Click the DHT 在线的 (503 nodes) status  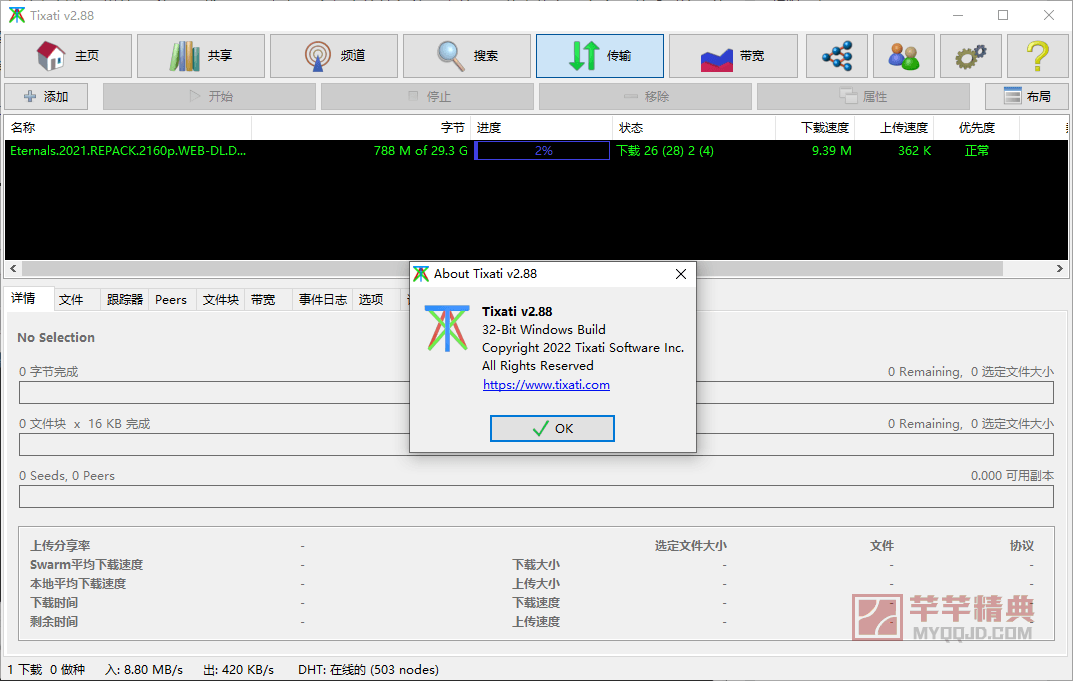pyautogui.click(x=368, y=669)
